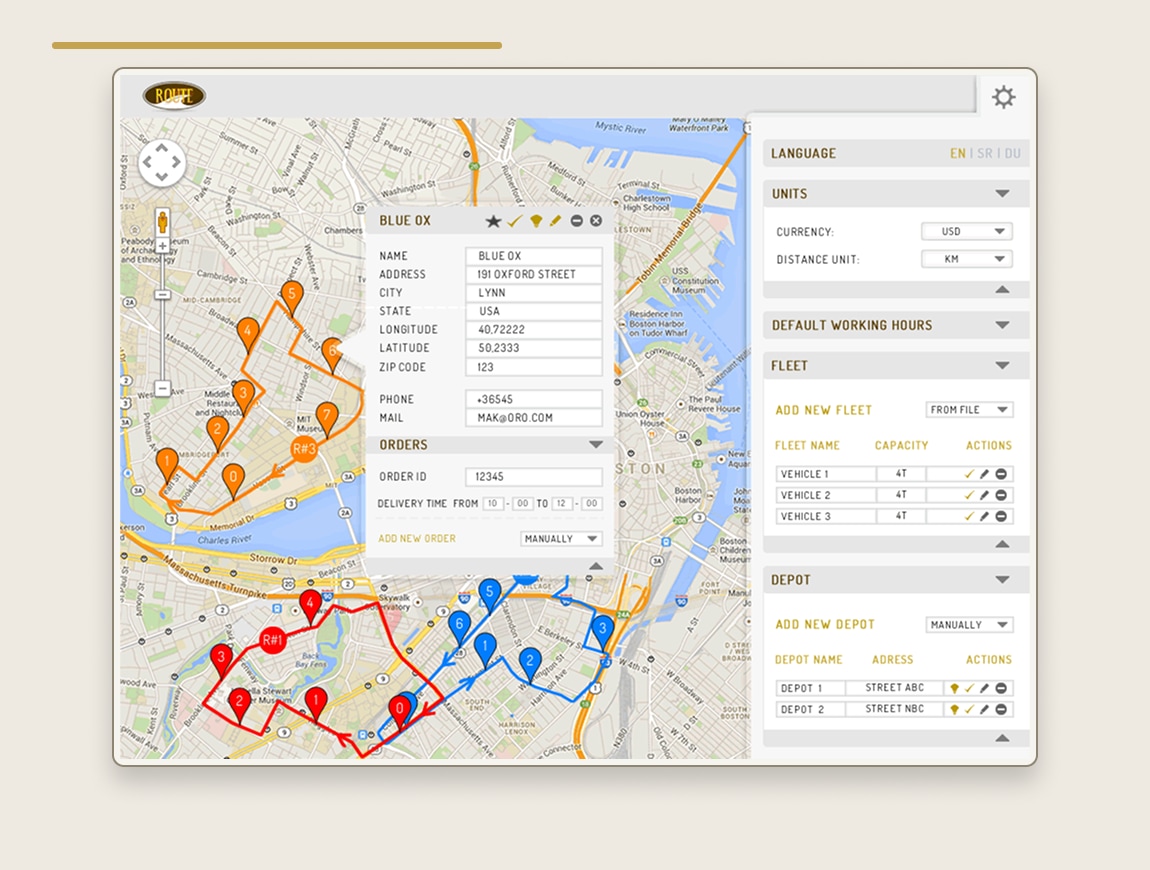Click the checkmark icon in Blue Ox header
1150x870 pixels.
pos(515,221)
